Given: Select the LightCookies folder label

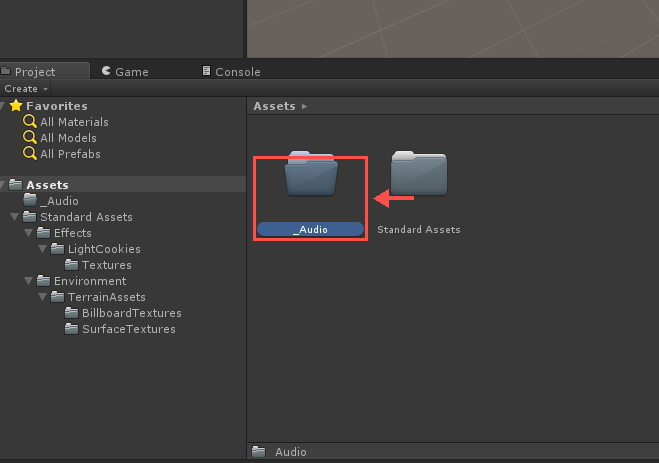Looking at the screenshot, I should pos(104,249).
